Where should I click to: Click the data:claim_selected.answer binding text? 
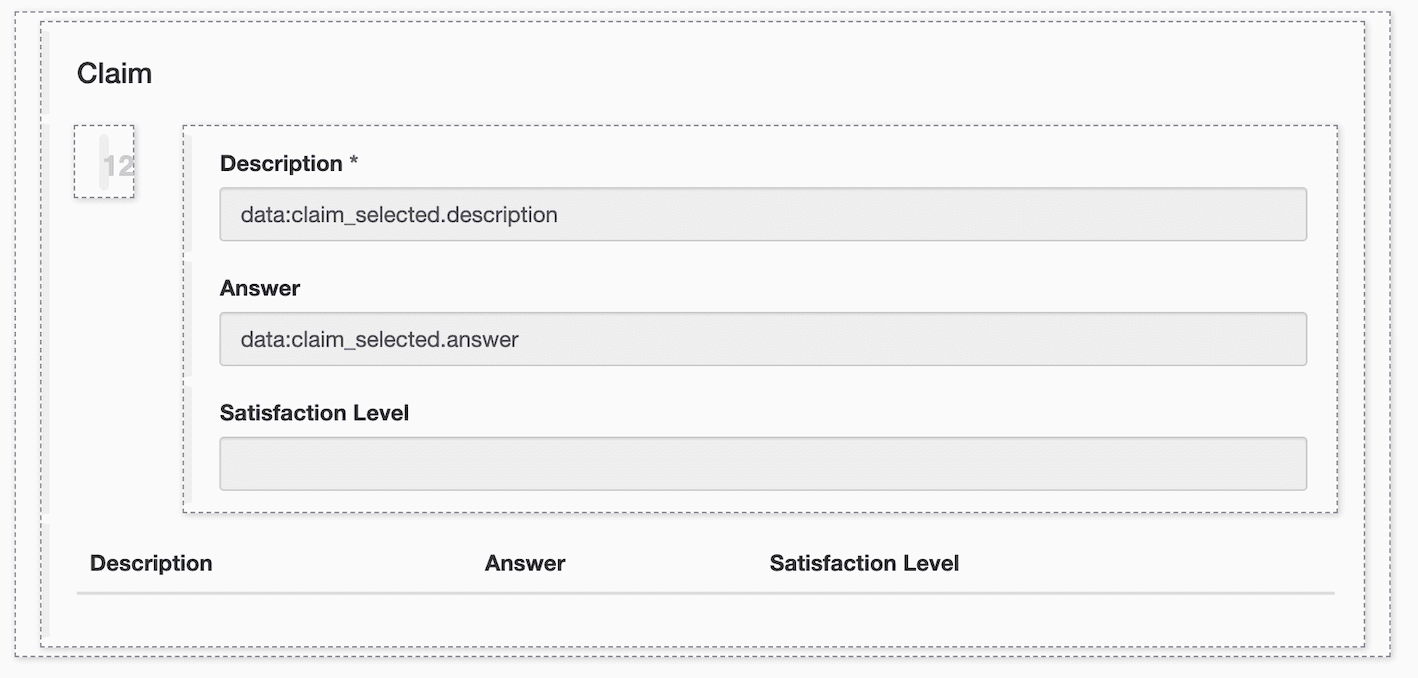coord(377,339)
